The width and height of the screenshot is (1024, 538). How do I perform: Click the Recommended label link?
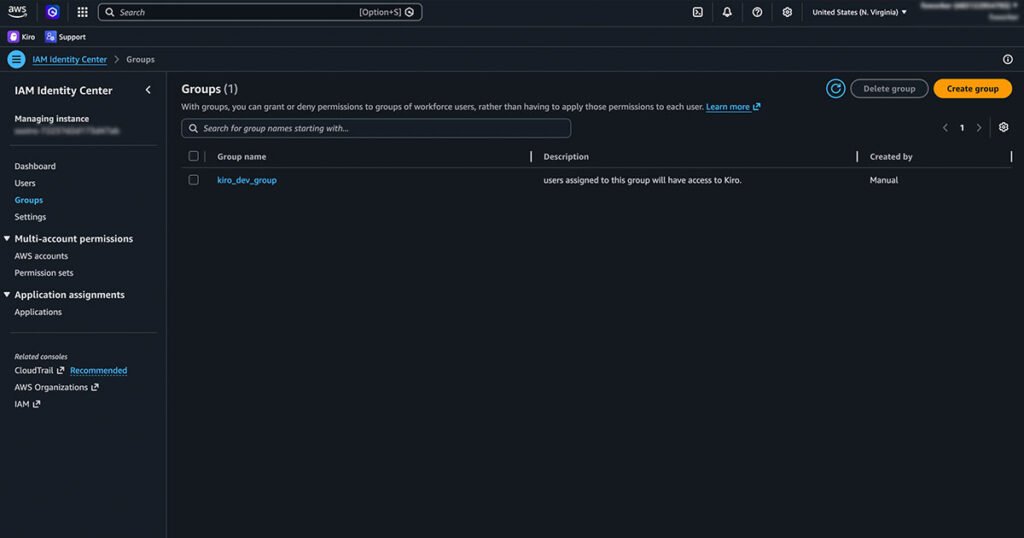coord(99,370)
